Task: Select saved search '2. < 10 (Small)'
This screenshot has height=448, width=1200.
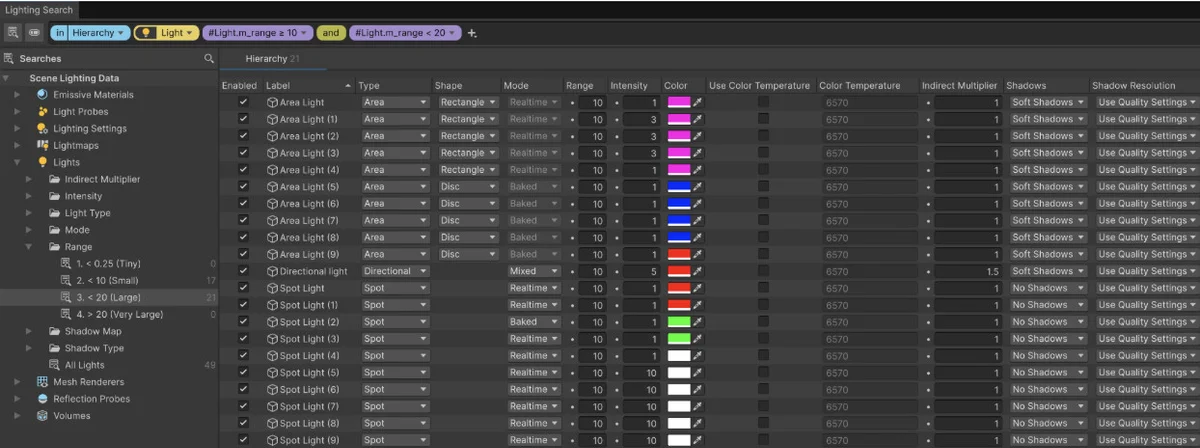Action: (x=110, y=280)
